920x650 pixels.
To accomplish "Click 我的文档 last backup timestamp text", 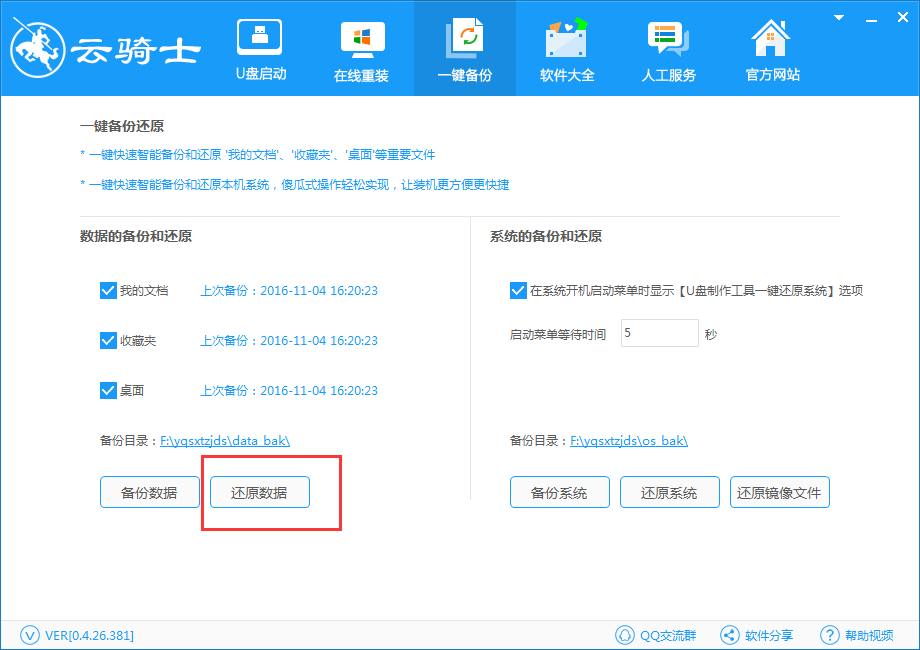I will (x=289, y=290).
